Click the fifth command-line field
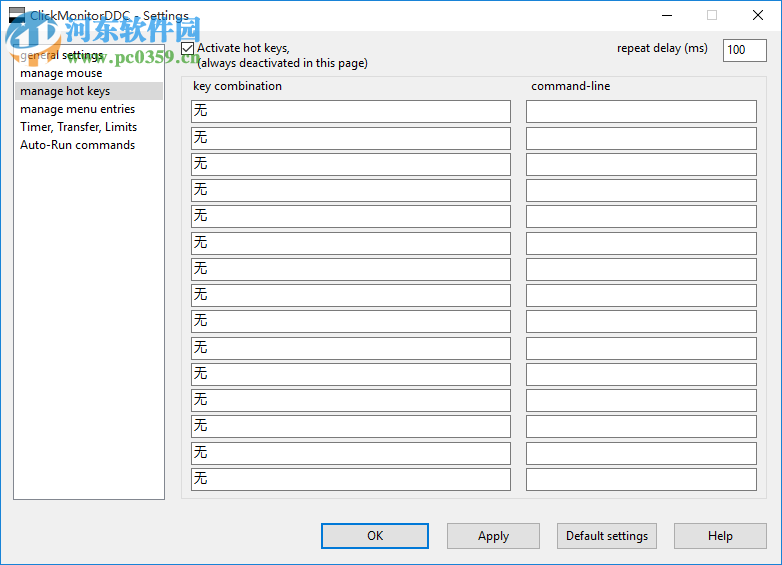 (x=641, y=216)
